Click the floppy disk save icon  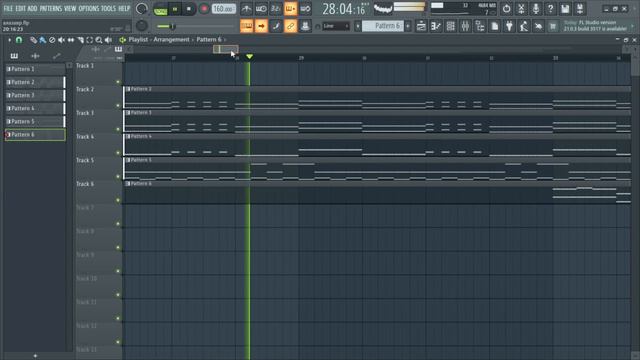coord(565,9)
